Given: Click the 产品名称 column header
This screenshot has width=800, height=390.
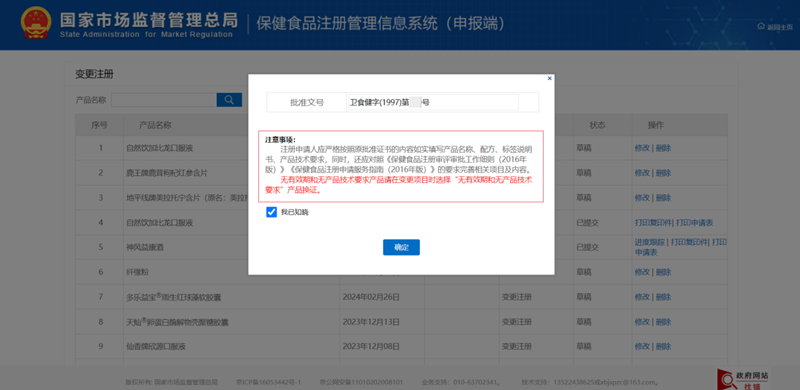Looking at the screenshot, I should click(155, 125).
